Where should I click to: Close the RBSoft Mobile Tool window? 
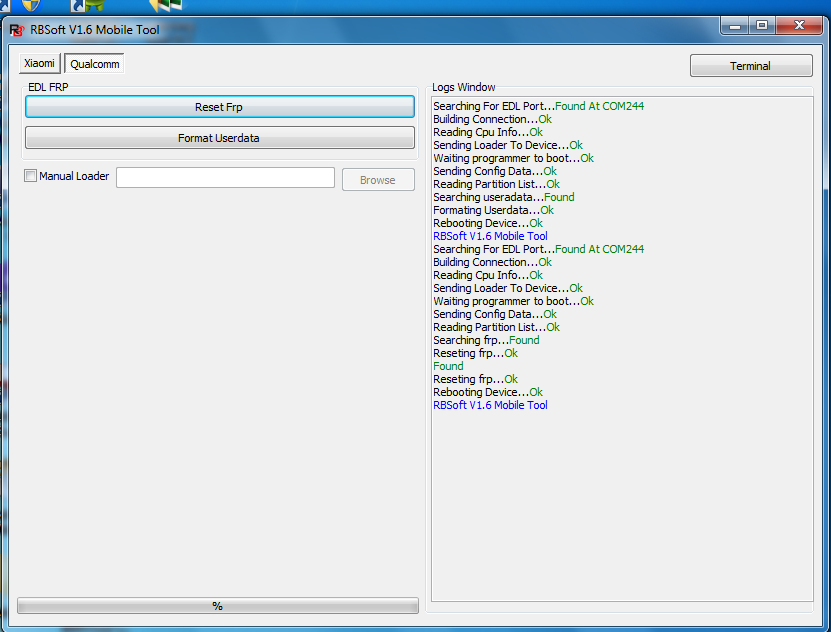coord(799,25)
